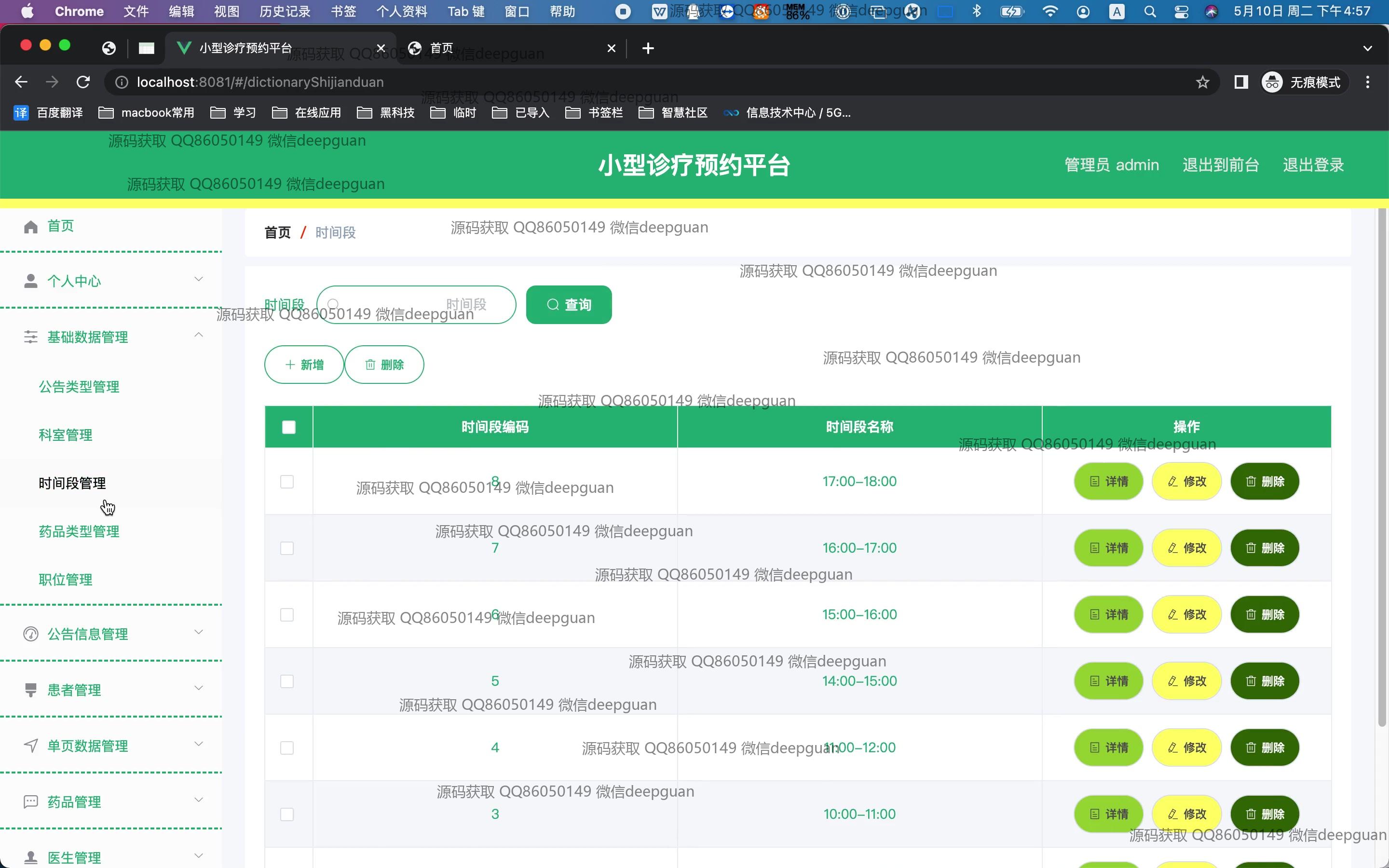Click the paper-plane icon beside 单页数据管理

pyautogui.click(x=31, y=746)
